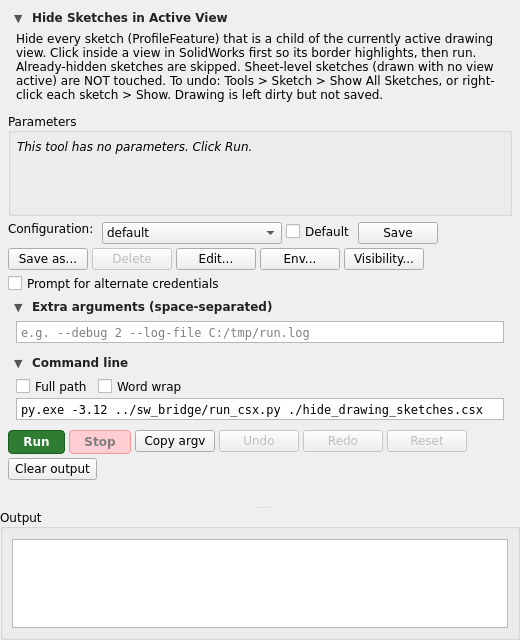The width and height of the screenshot is (520, 640).
Task: Collapse the Command line section
Action: (x=18, y=363)
